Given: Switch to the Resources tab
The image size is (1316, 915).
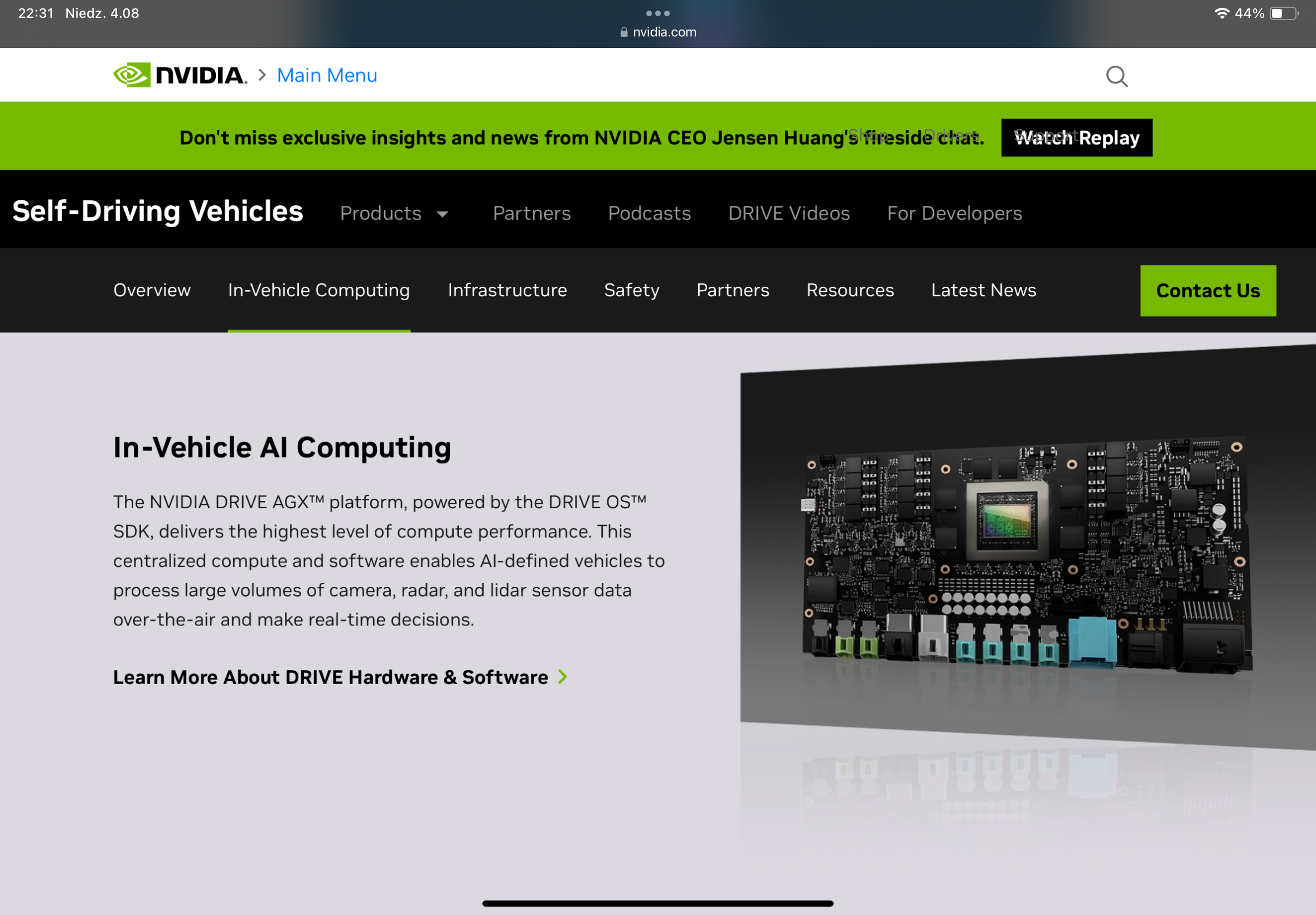Looking at the screenshot, I should [850, 290].
